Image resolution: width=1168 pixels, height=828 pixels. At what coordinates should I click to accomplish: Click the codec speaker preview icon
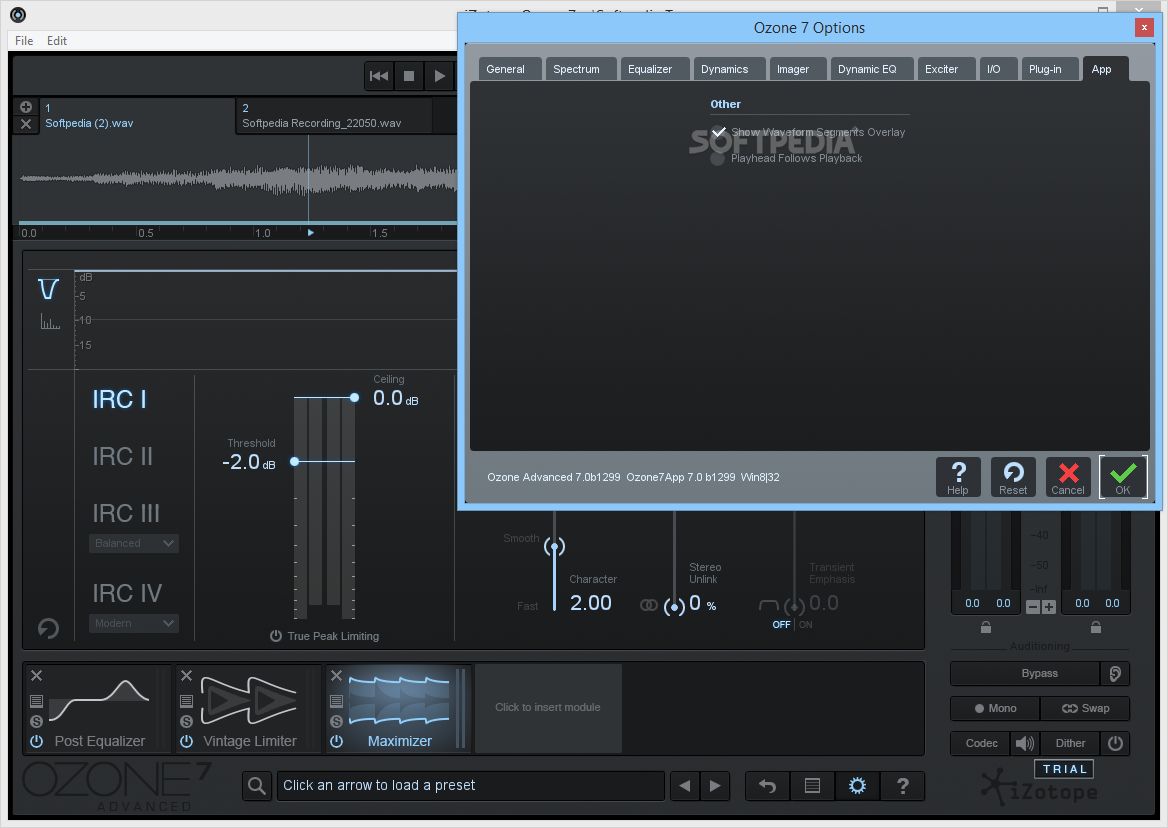coord(1025,743)
